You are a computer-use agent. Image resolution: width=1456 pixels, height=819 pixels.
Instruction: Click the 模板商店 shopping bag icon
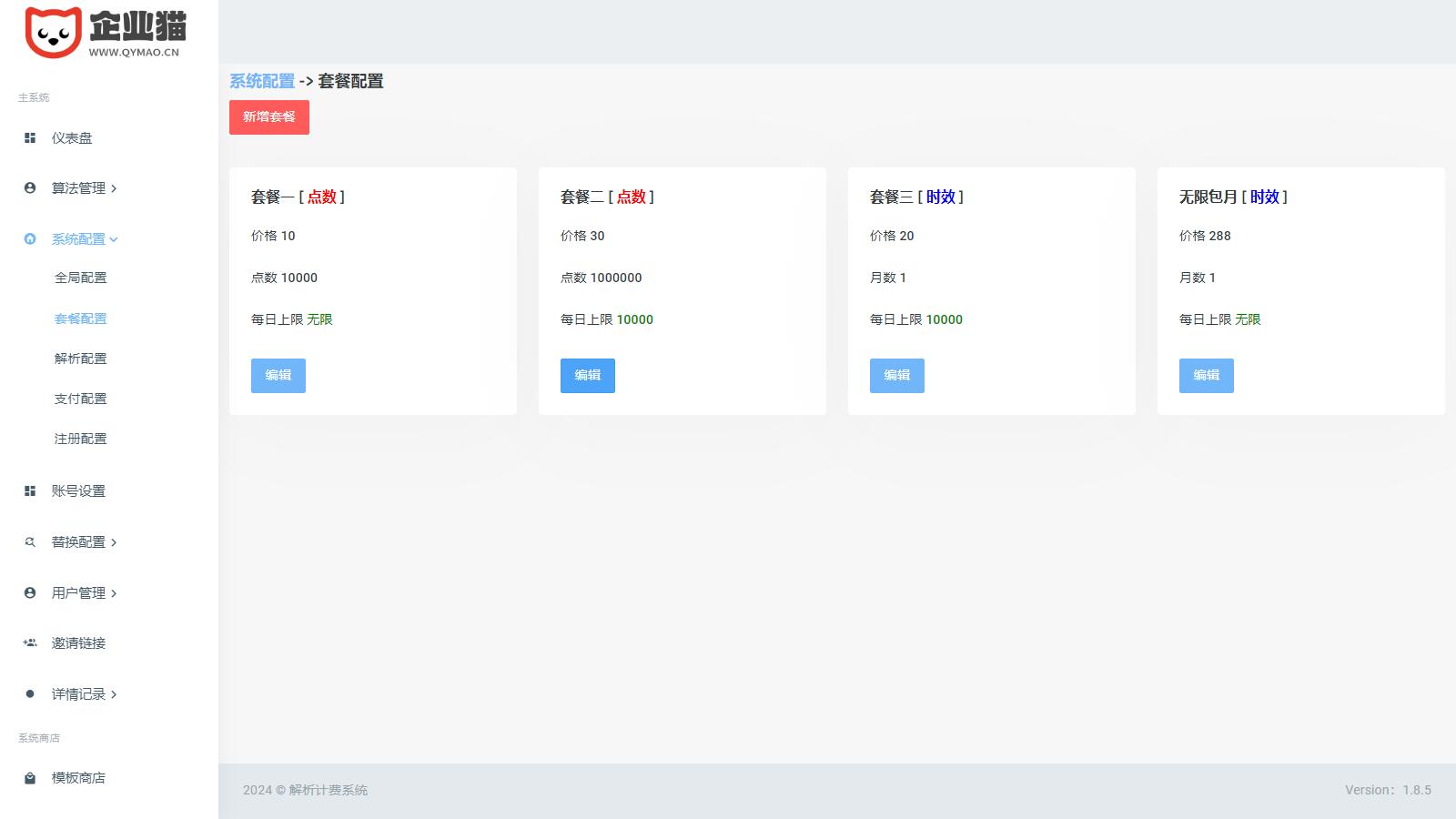point(30,778)
